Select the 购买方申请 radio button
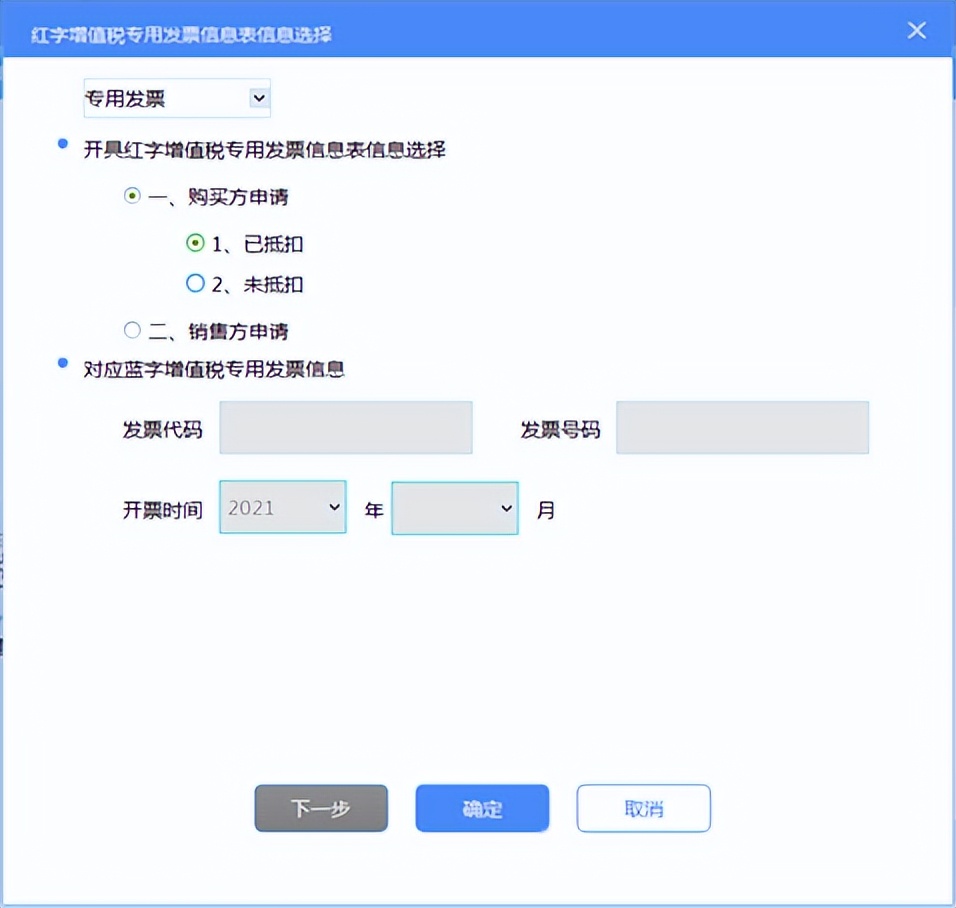This screenshot has height=908, width=956. pyautogui.click(x=131, y=197)
